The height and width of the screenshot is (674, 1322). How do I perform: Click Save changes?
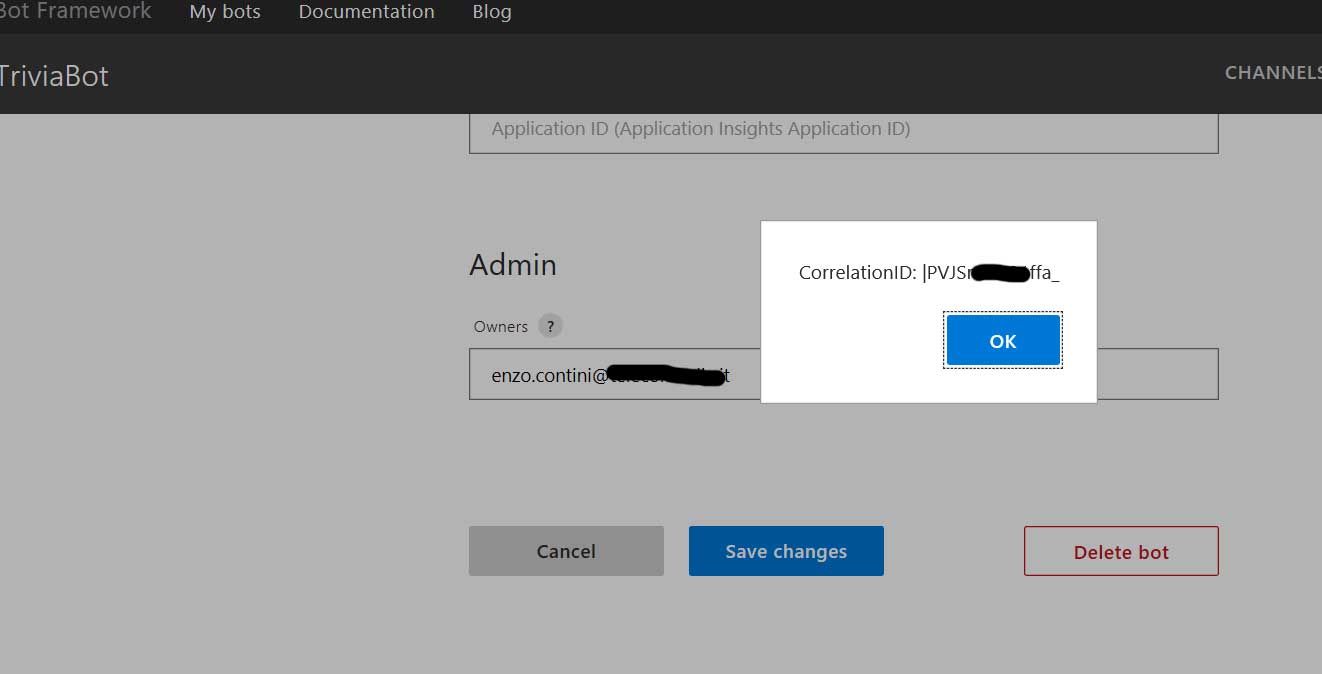(x=786, y=551)
